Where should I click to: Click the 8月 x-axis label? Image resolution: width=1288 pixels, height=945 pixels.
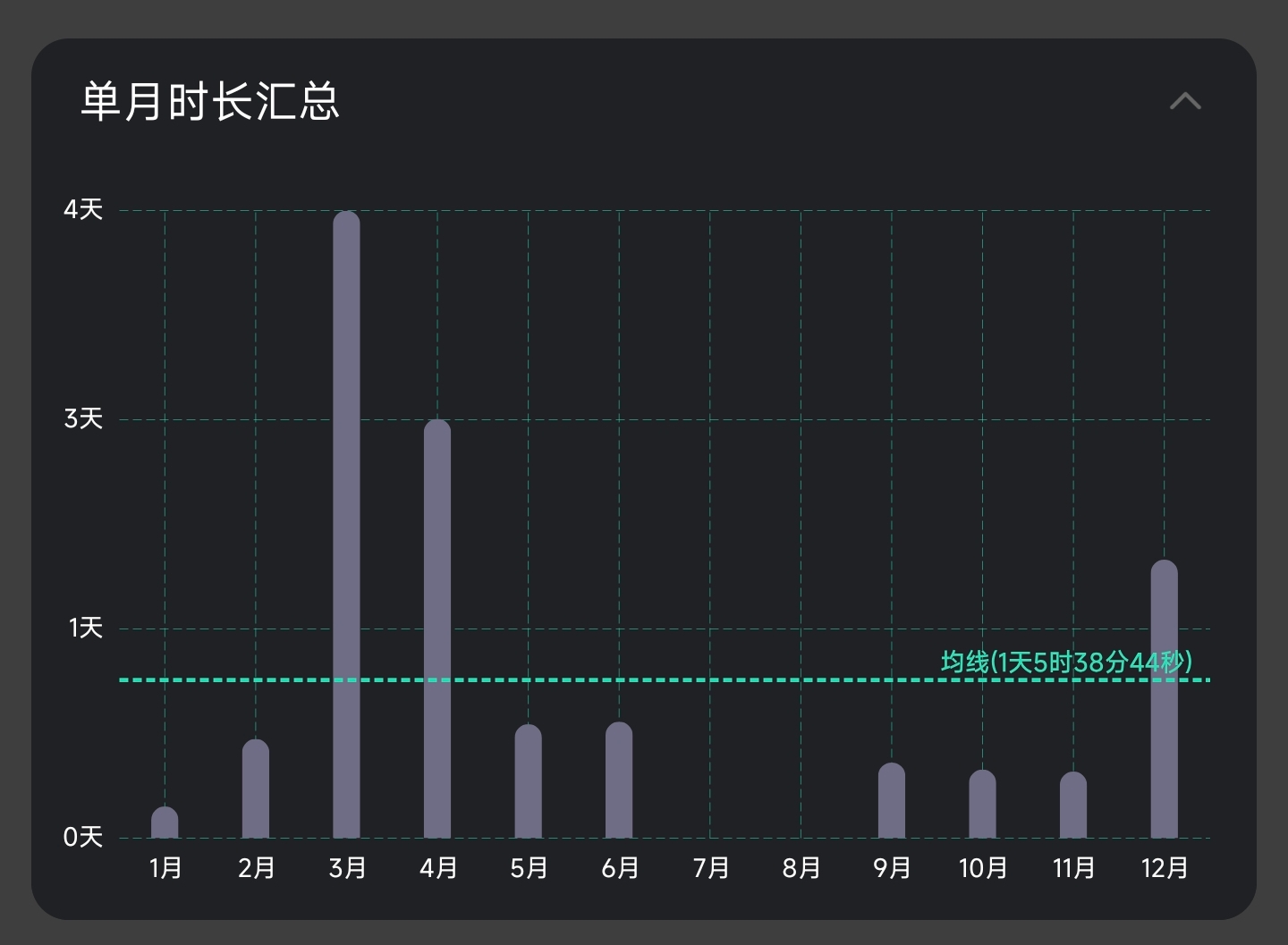coord(801,868)
